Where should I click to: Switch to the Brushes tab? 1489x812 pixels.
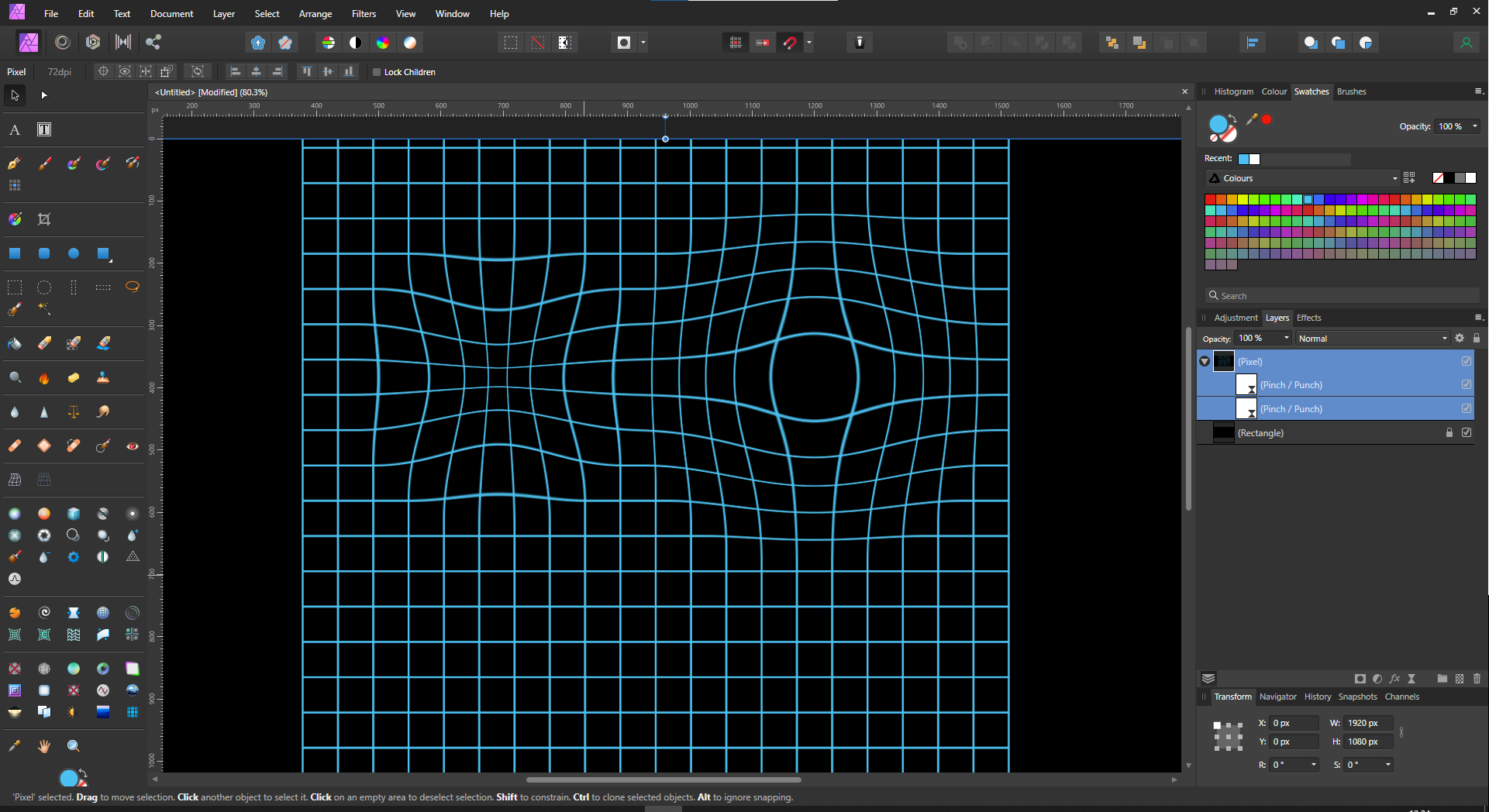point(1351,91)
